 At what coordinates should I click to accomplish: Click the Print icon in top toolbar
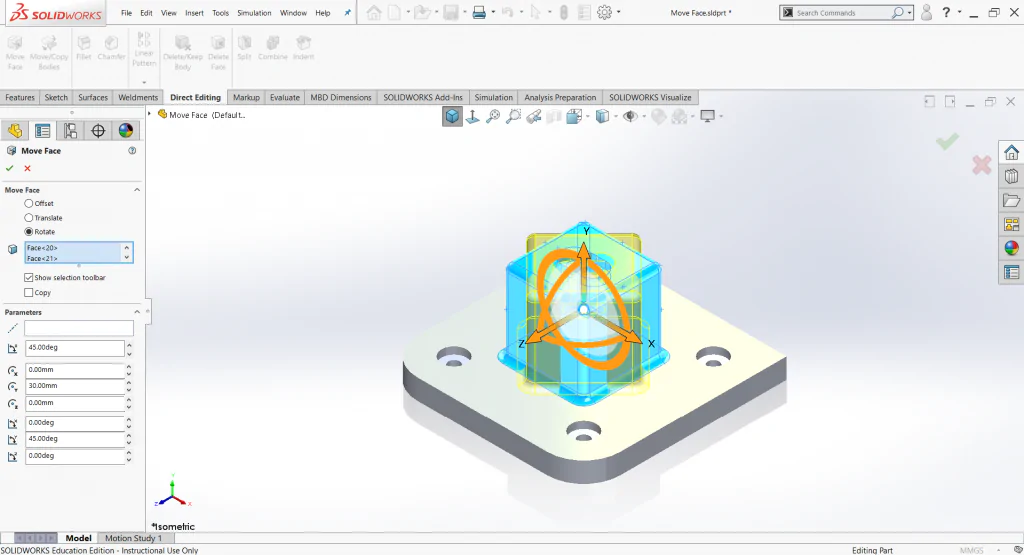coord(479,12)
